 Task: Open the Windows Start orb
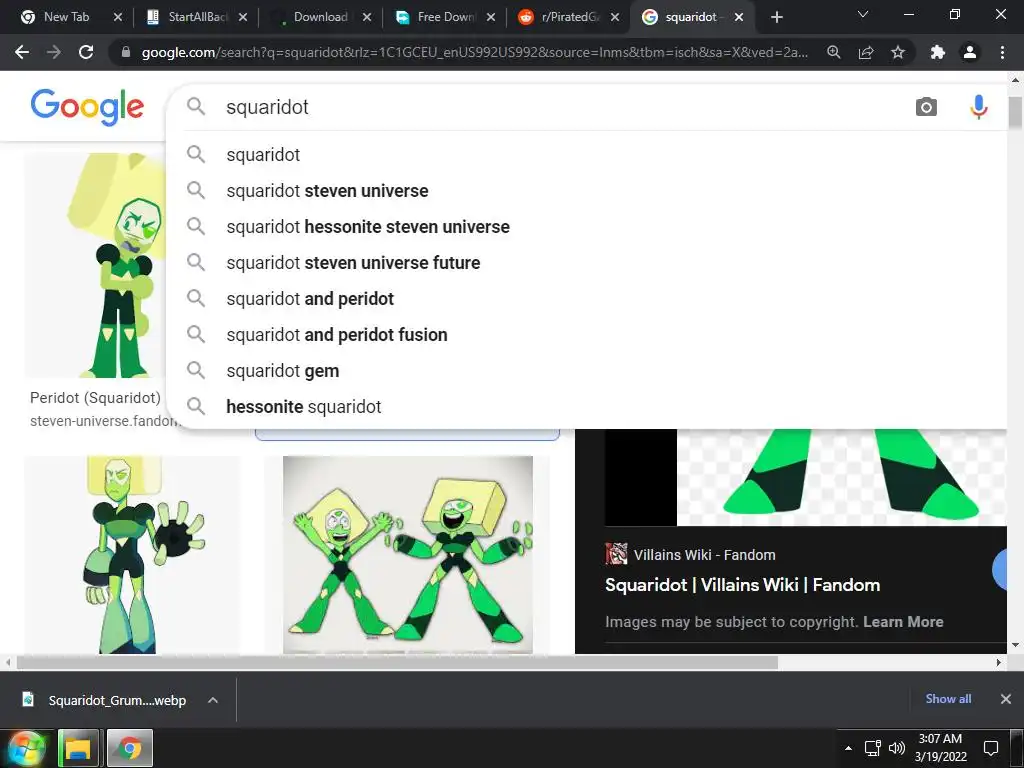pyautogui.click(x=25, y=748)
